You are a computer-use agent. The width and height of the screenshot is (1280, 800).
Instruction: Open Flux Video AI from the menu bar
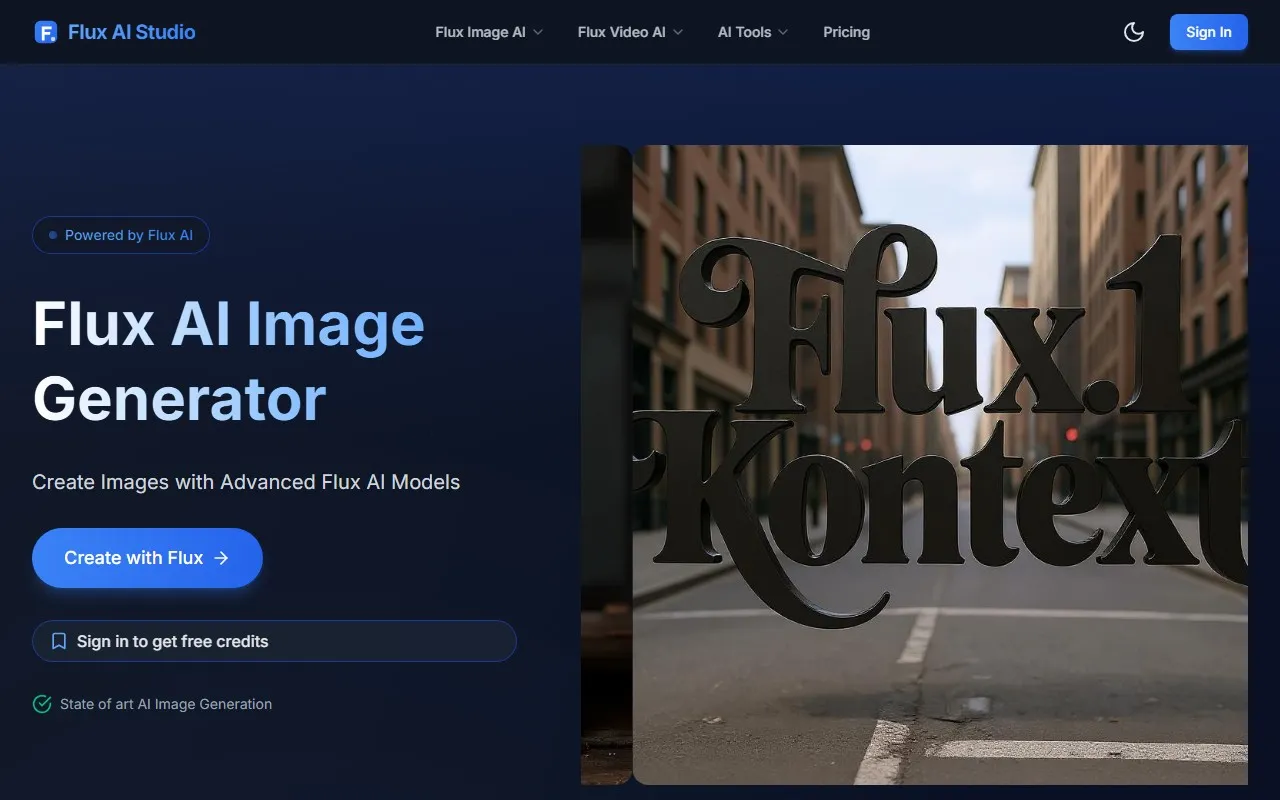pyautogui.click(x=620, y=32)
